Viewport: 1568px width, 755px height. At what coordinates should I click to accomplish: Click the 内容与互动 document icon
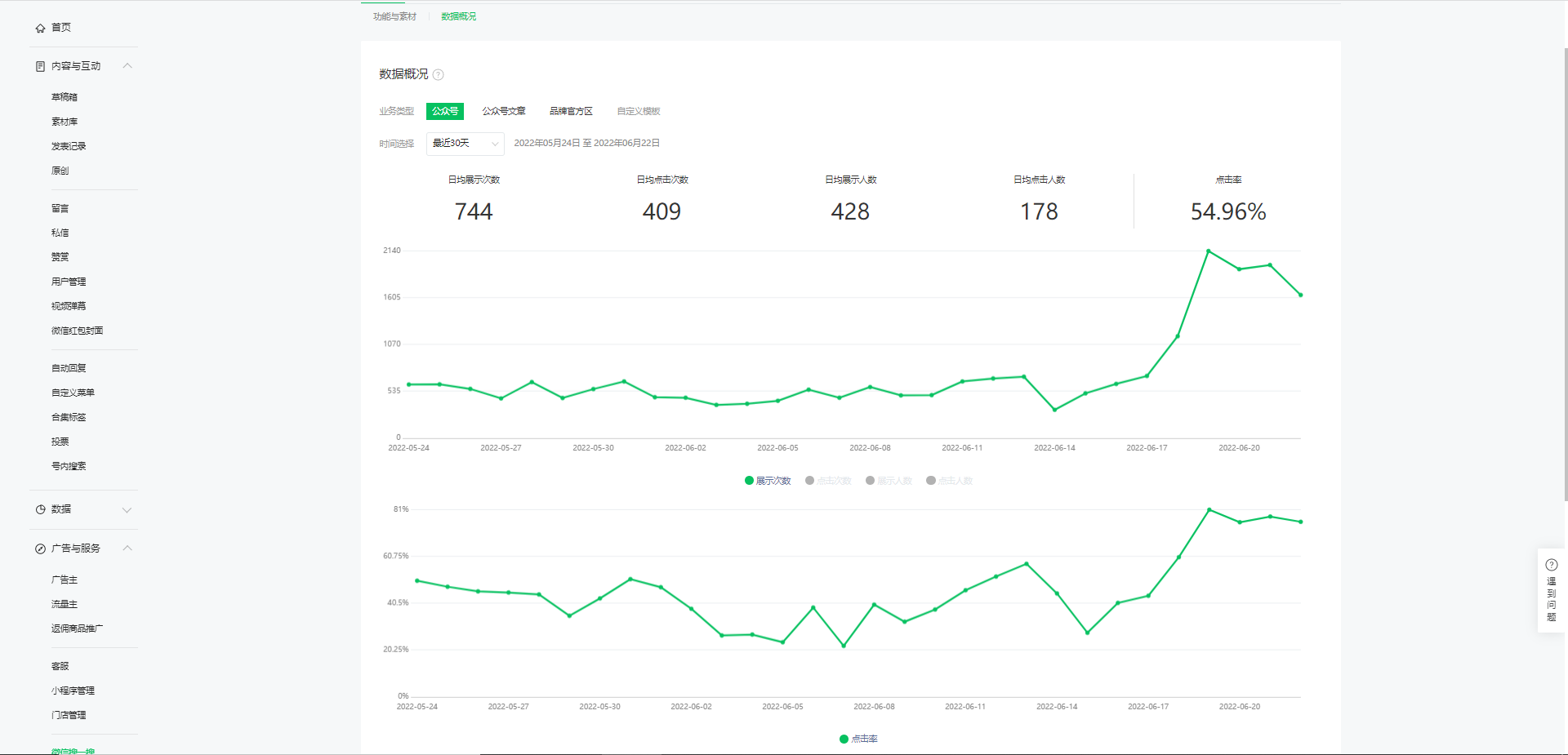(40, 66)
